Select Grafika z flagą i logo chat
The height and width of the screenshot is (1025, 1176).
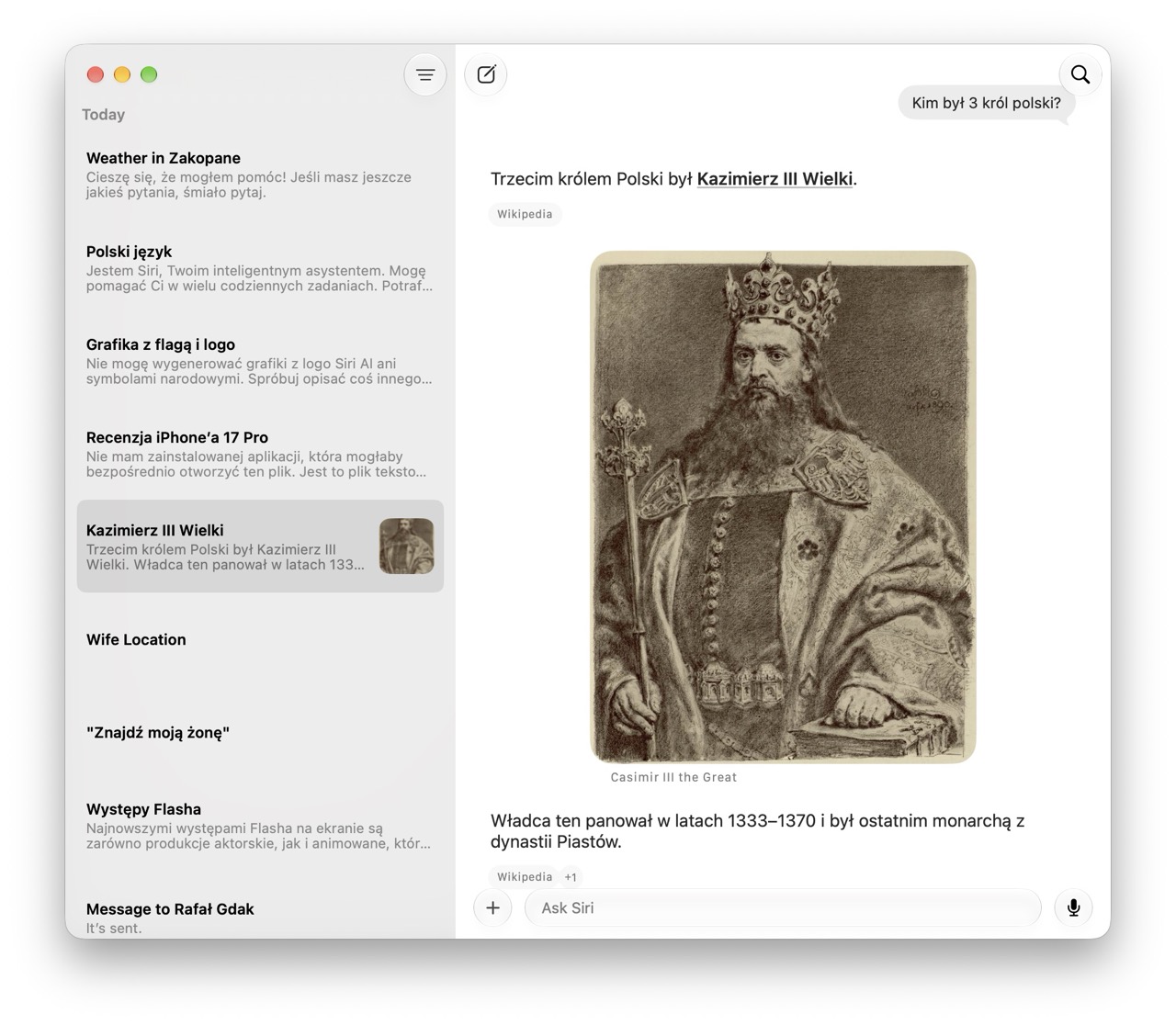pos(260,360)
